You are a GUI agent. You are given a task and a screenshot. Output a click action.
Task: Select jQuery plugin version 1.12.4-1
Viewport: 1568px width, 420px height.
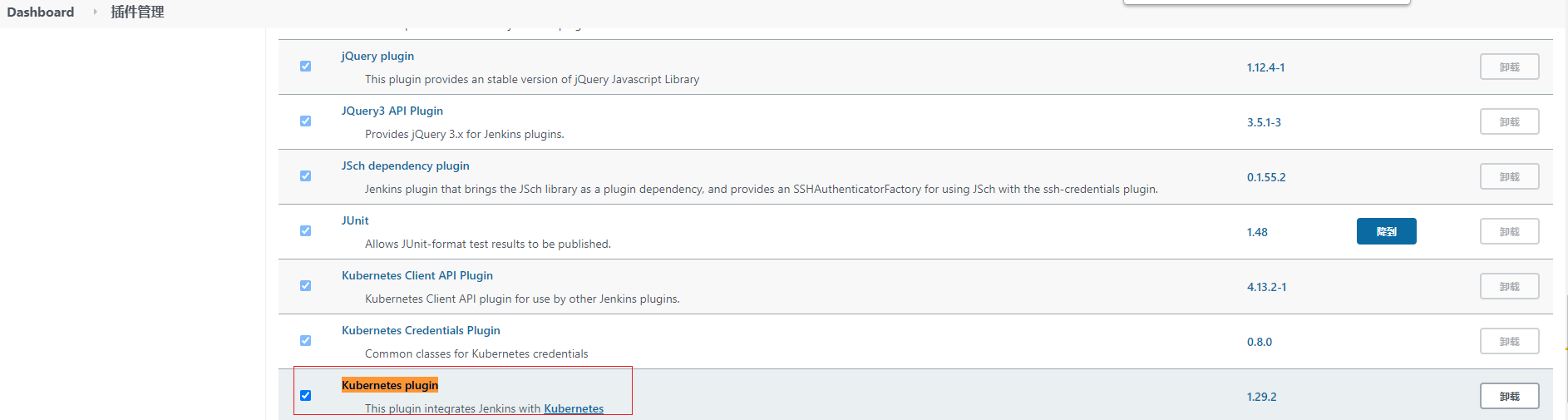click(1265, 67)
